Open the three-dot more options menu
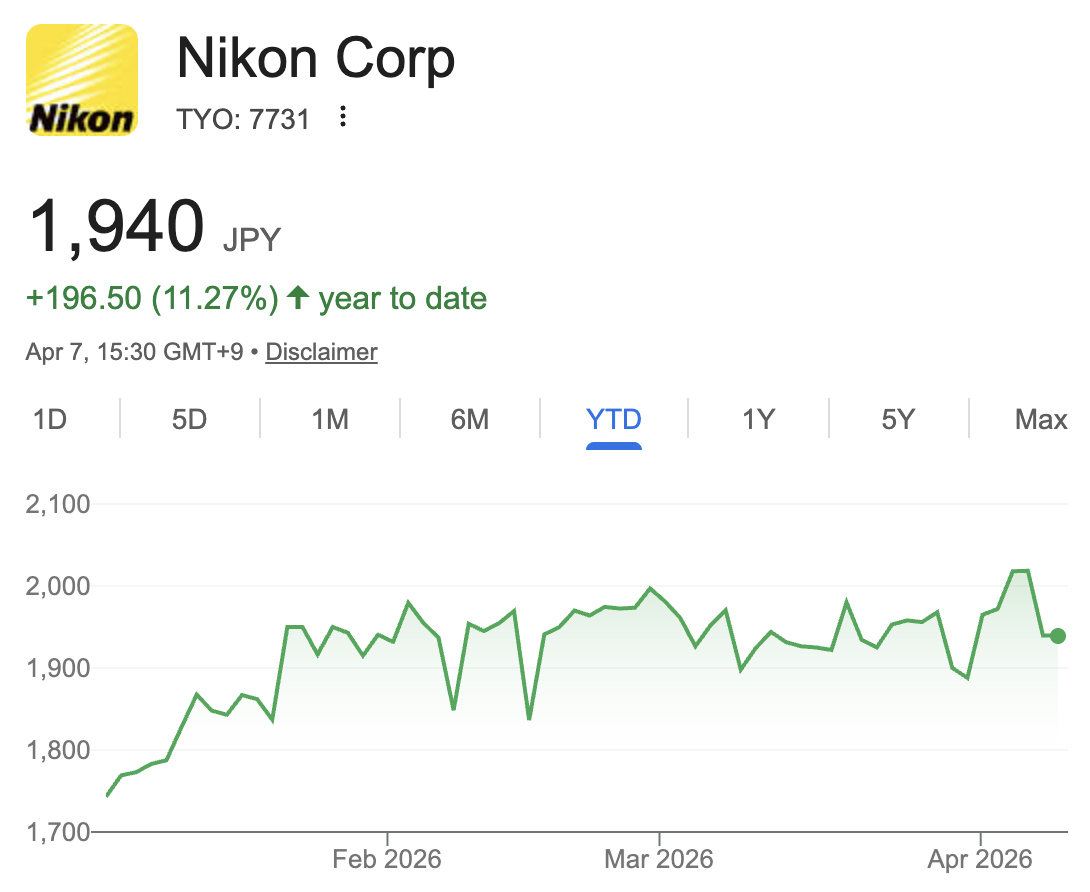The image size is (1090, 892). 343,118
